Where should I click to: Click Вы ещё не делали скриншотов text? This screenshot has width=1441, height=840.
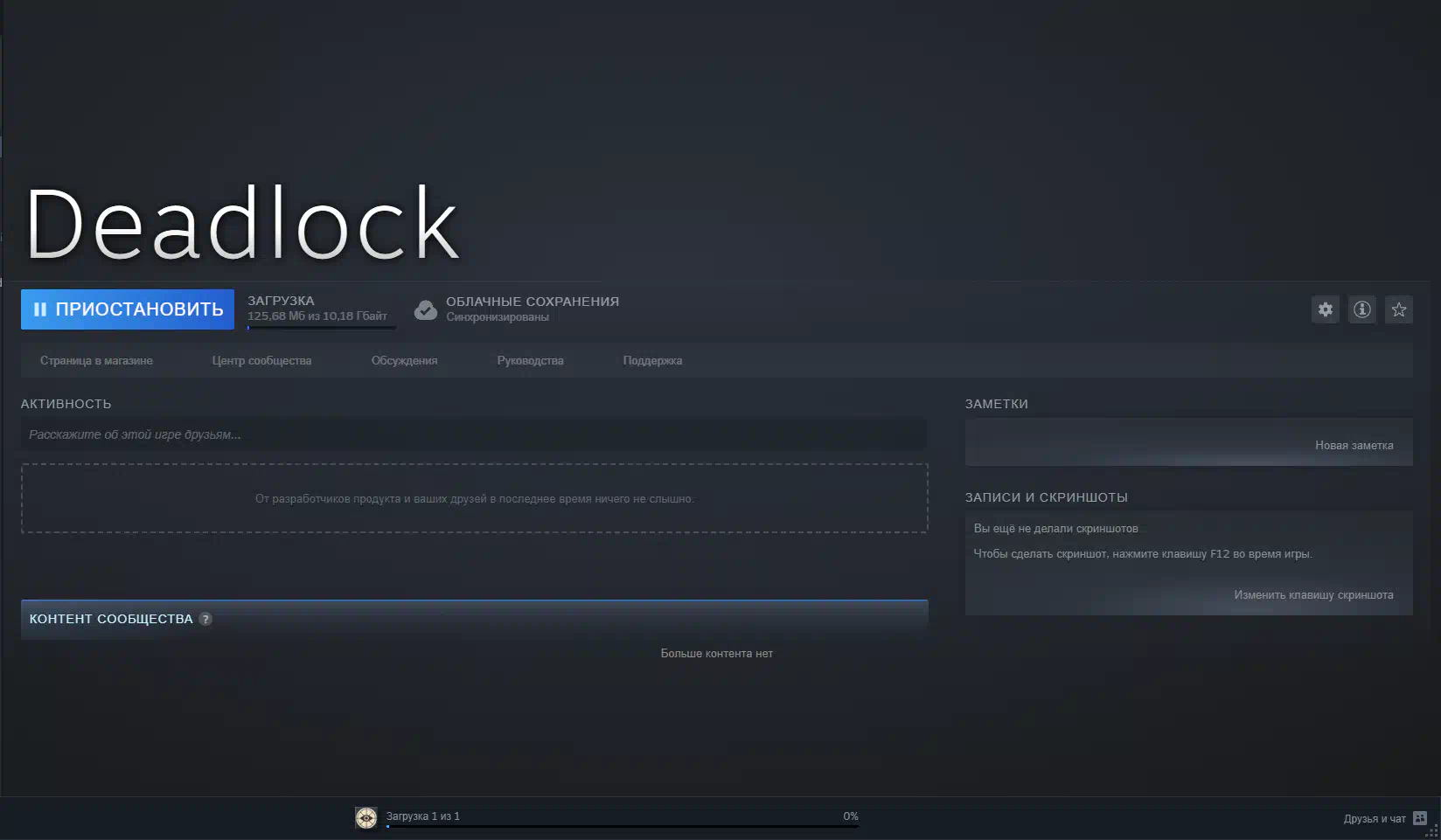point(1056,528)
